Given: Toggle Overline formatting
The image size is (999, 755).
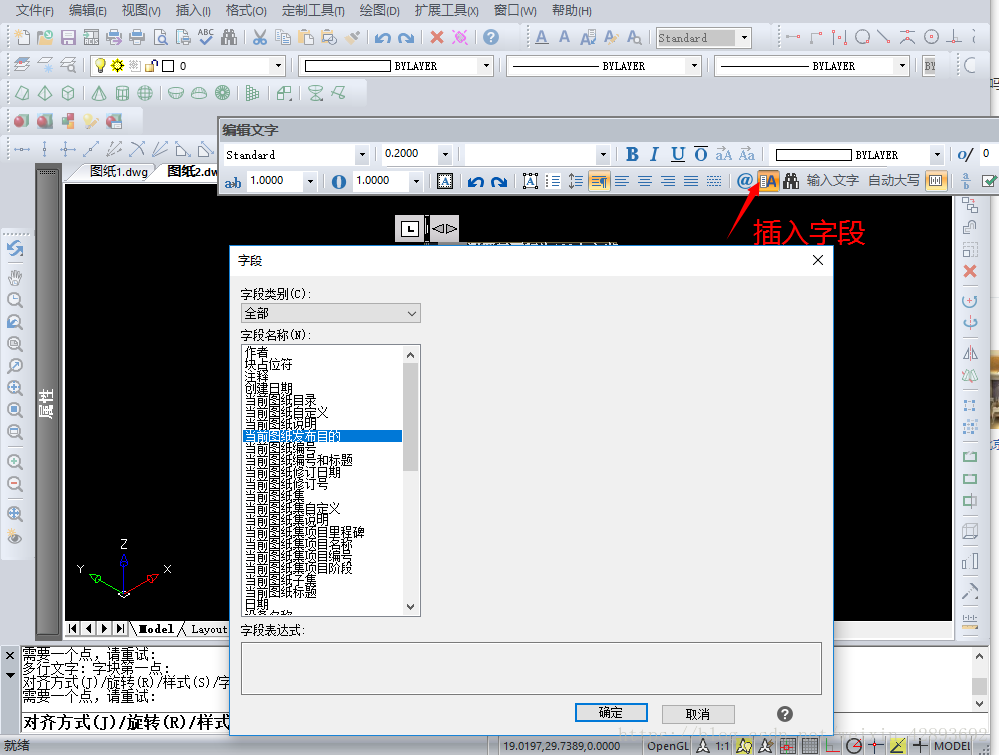Looking at the screenshot, I should tap(701, 154).
